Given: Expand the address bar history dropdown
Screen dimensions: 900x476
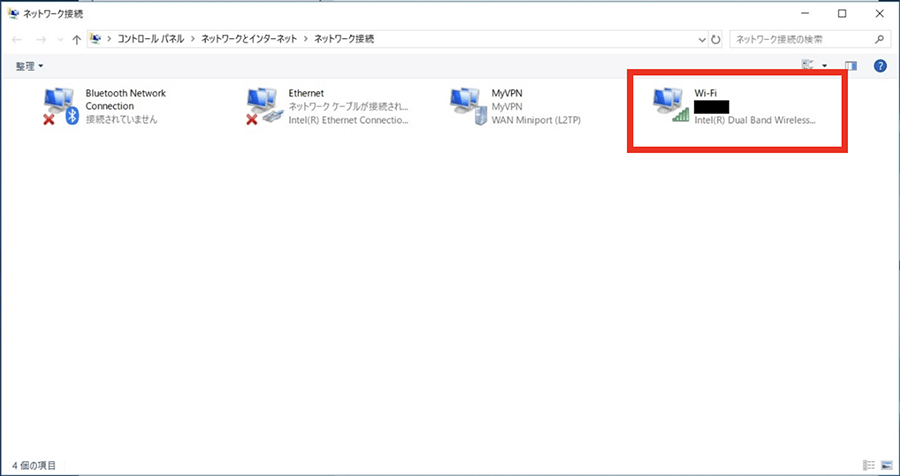Looking at the screenshot, I should click(702, 40).
